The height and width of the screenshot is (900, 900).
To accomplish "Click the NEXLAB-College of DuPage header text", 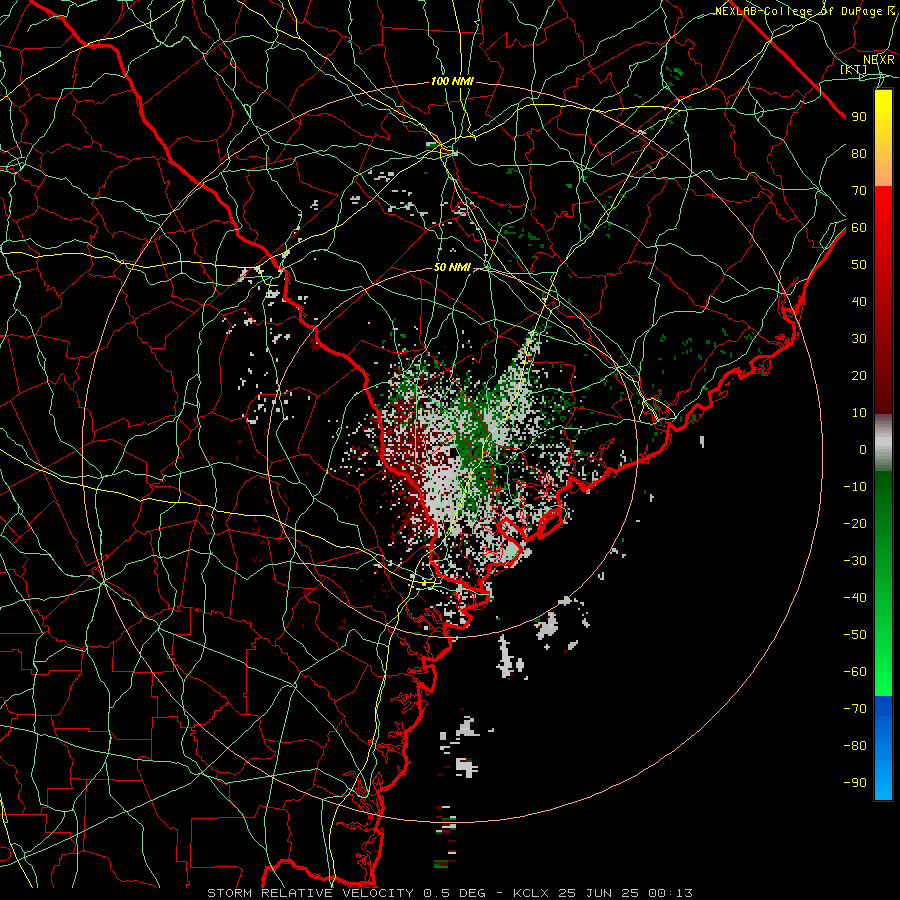I will (805, 11).
